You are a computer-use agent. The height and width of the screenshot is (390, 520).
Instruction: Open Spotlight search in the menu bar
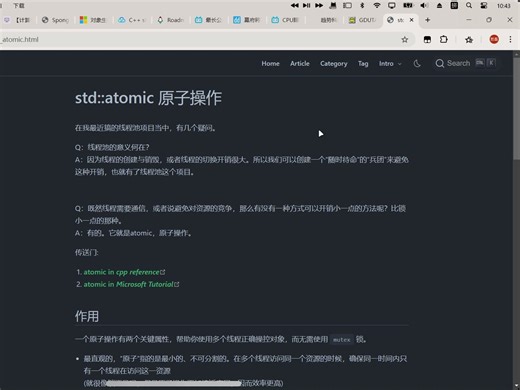coord(469,5)
